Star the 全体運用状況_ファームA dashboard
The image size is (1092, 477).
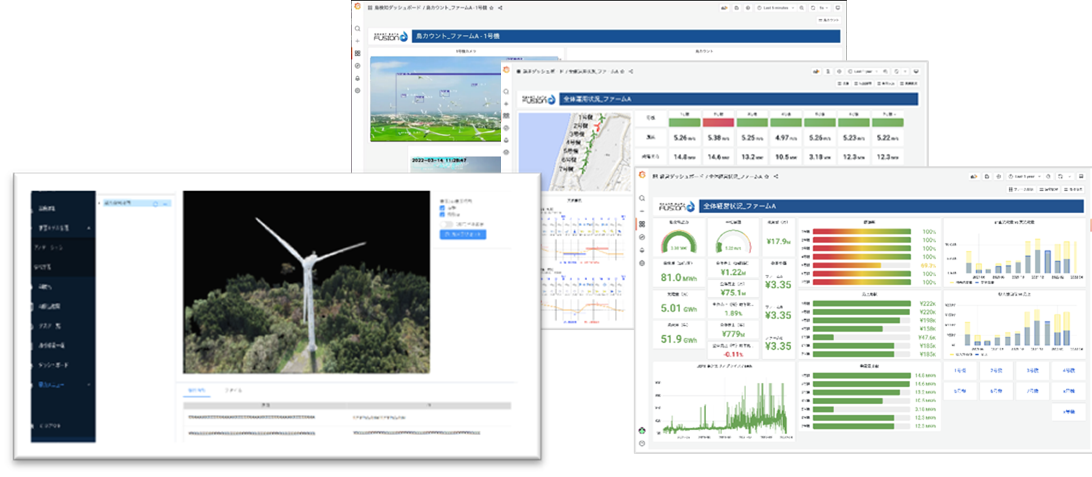(x=623, y=71)
